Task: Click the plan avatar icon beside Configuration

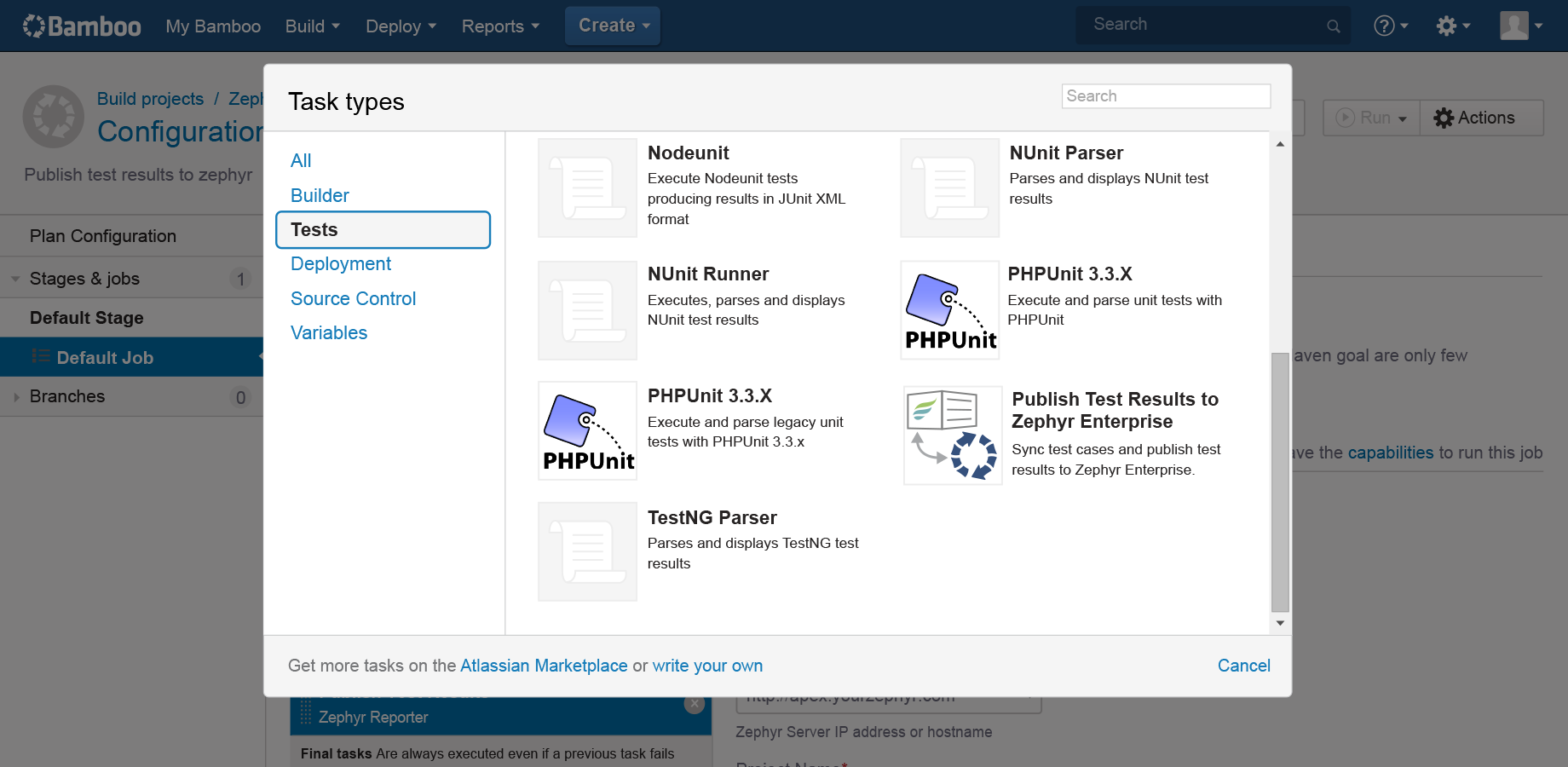Action: (54, 116)
